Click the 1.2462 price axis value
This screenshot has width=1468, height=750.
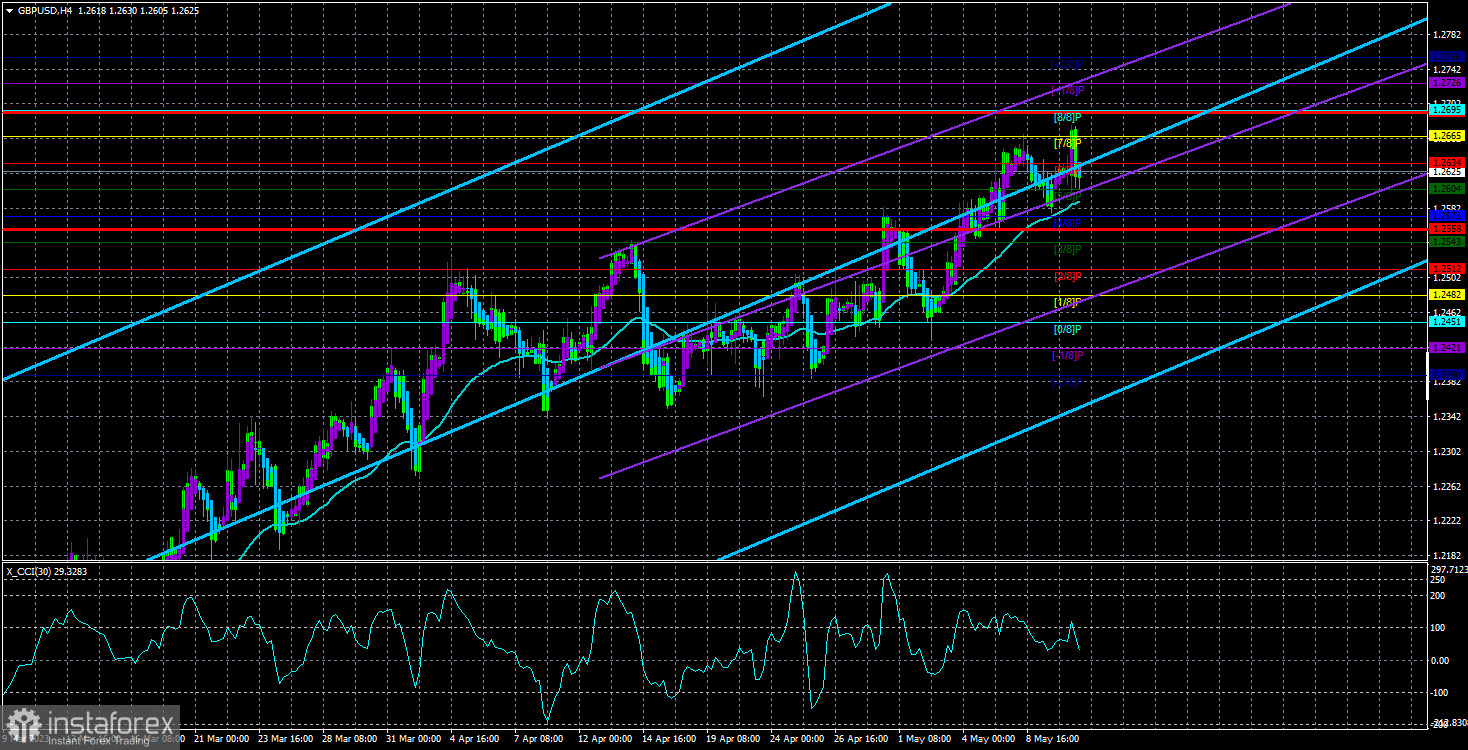click(x=1447, y=313)
